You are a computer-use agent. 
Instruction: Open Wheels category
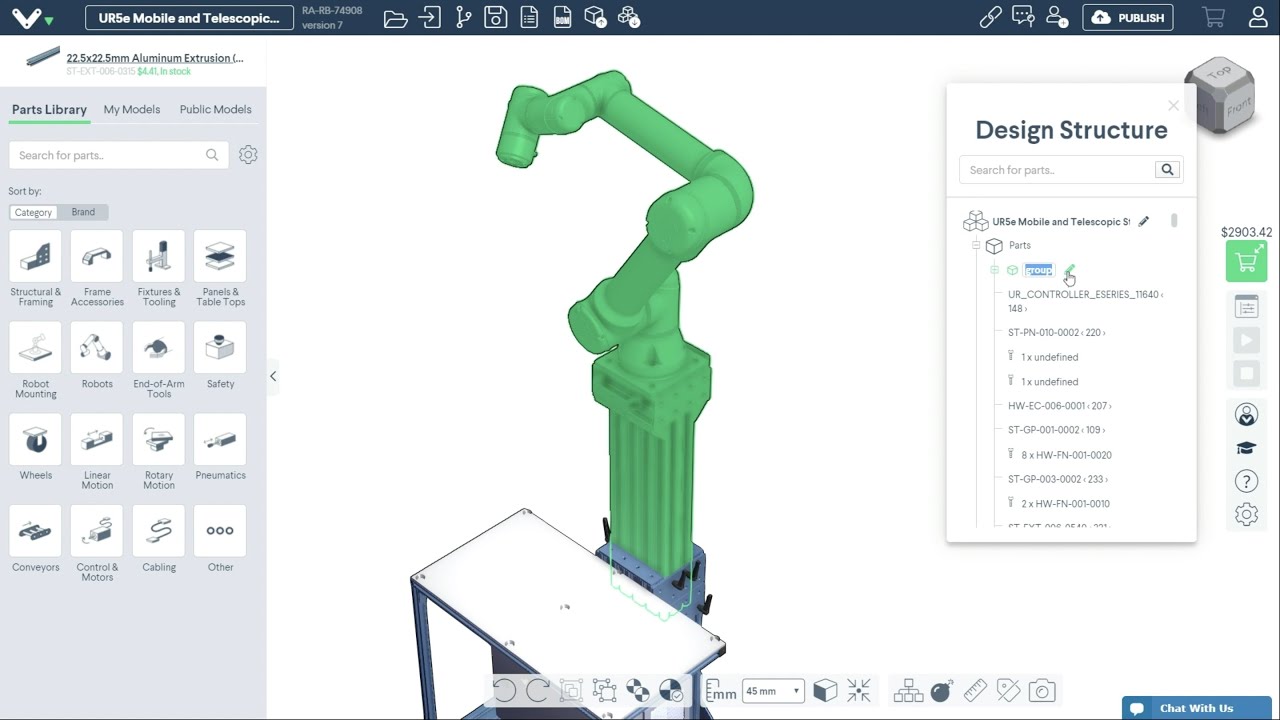(x=35, y=447)
